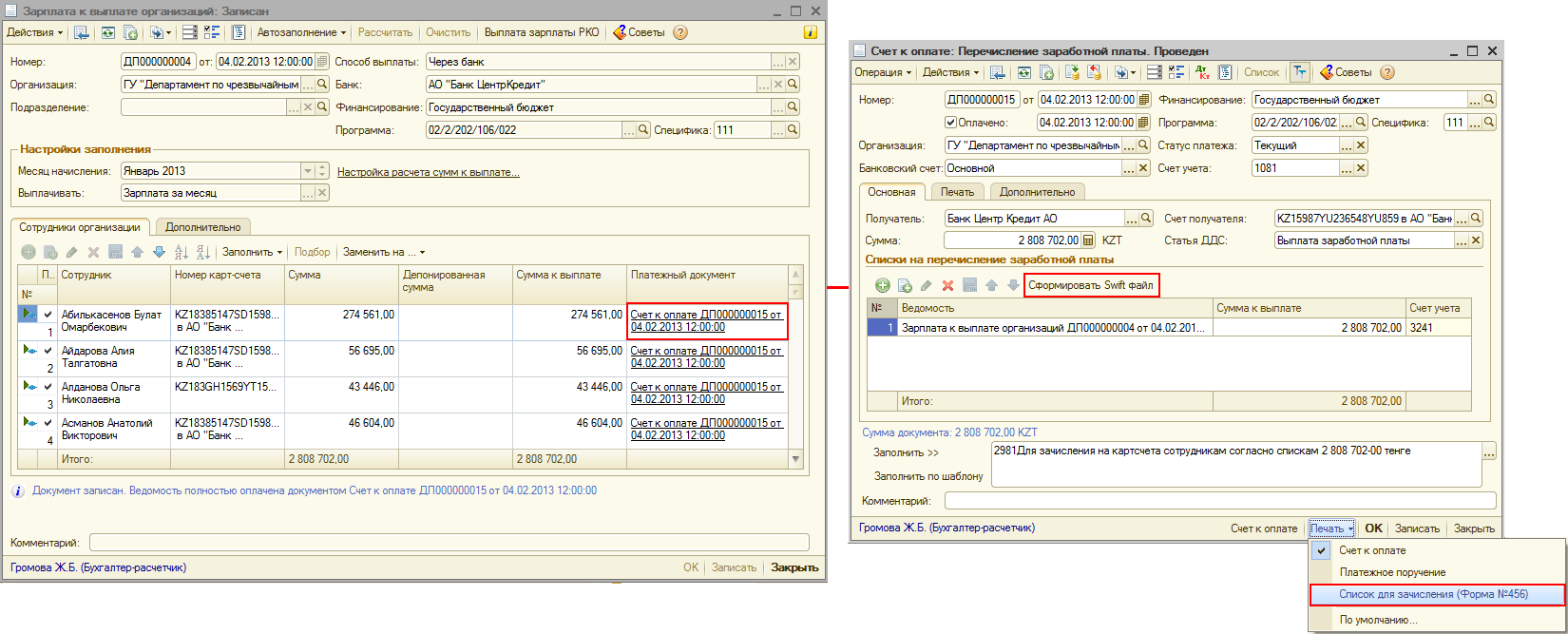Toggle checkmark for Алданова Ольга row
Viewport: 1568px width, 634px height.
48,387
